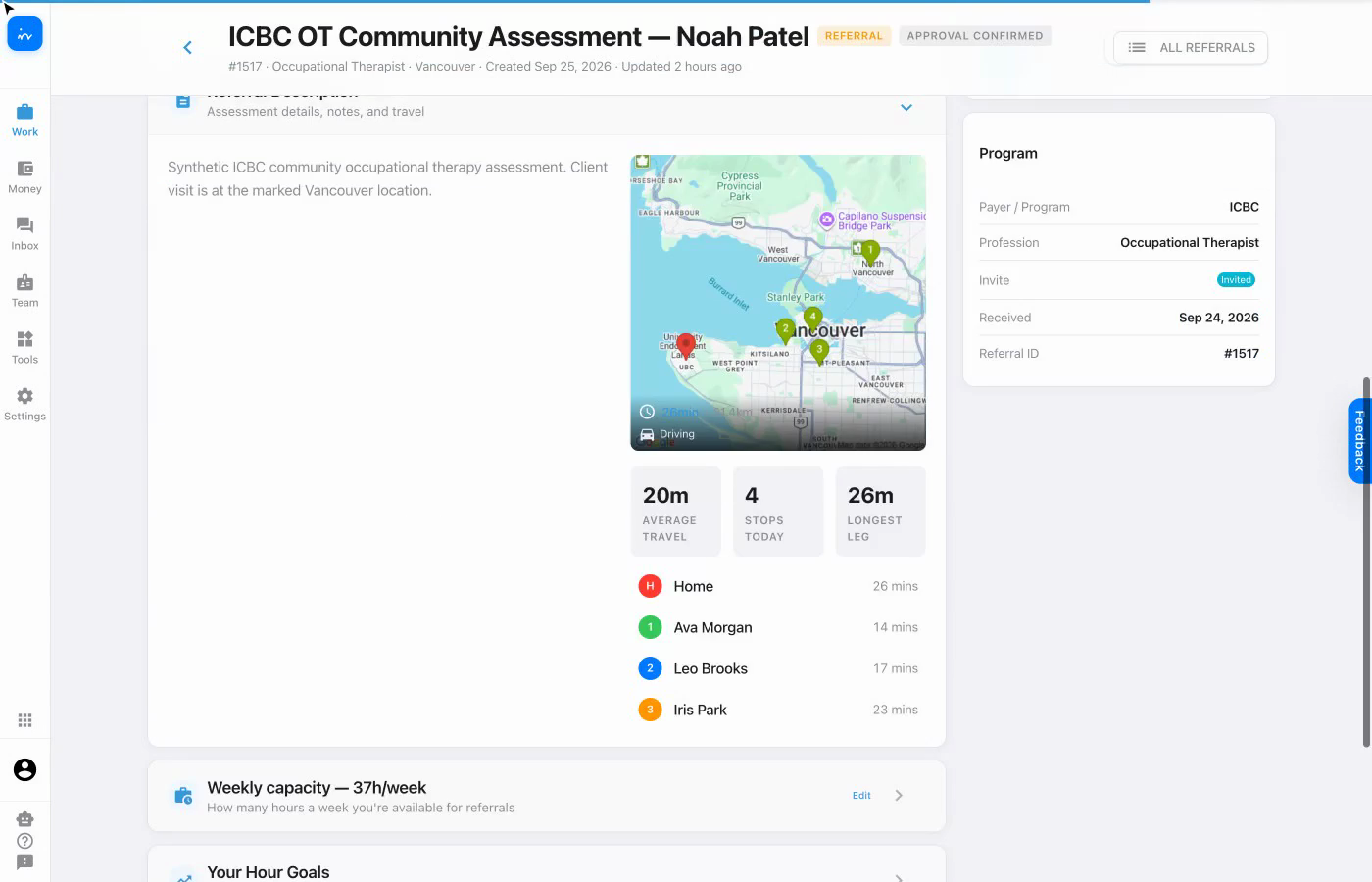This screenshot has height=882, width=1372.
Task: Open the user account profile icon
Action: pyautogui.click(x=25, y=770)
